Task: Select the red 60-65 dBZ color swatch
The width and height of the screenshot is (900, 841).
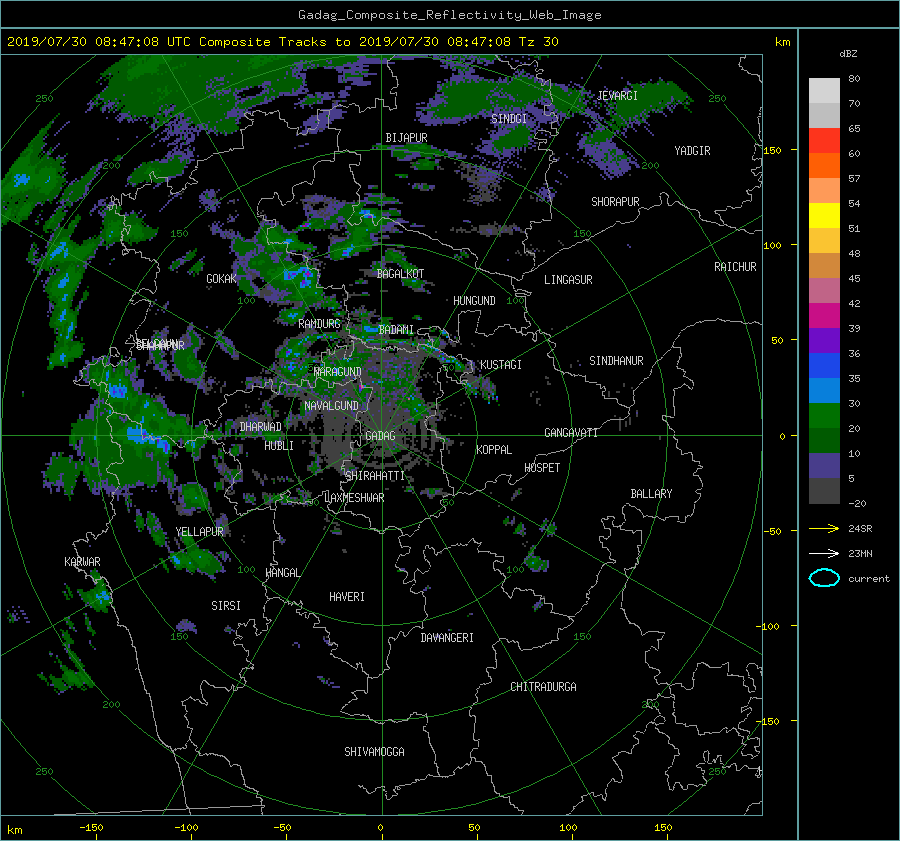Action: 824,141
